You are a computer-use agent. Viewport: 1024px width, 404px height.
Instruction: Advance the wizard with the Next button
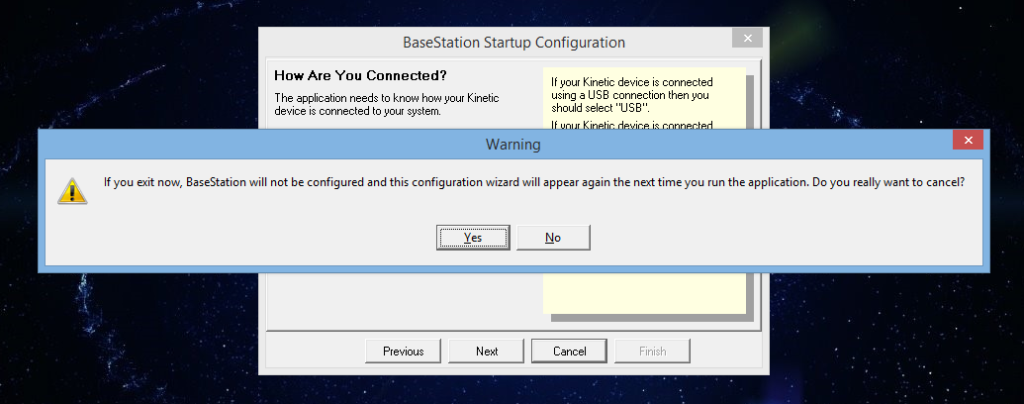point(487,351)
